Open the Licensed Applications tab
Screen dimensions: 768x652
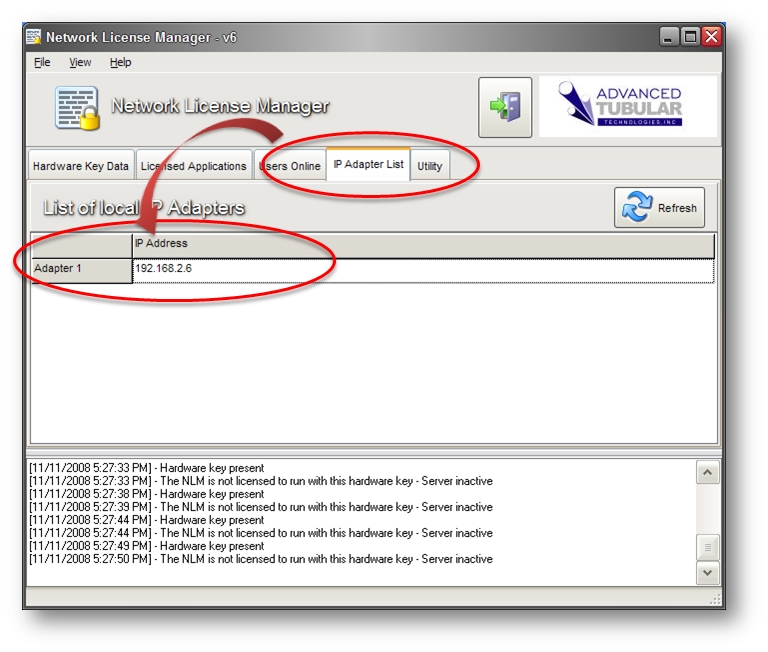pyautogui.click(x=193, y=166)
